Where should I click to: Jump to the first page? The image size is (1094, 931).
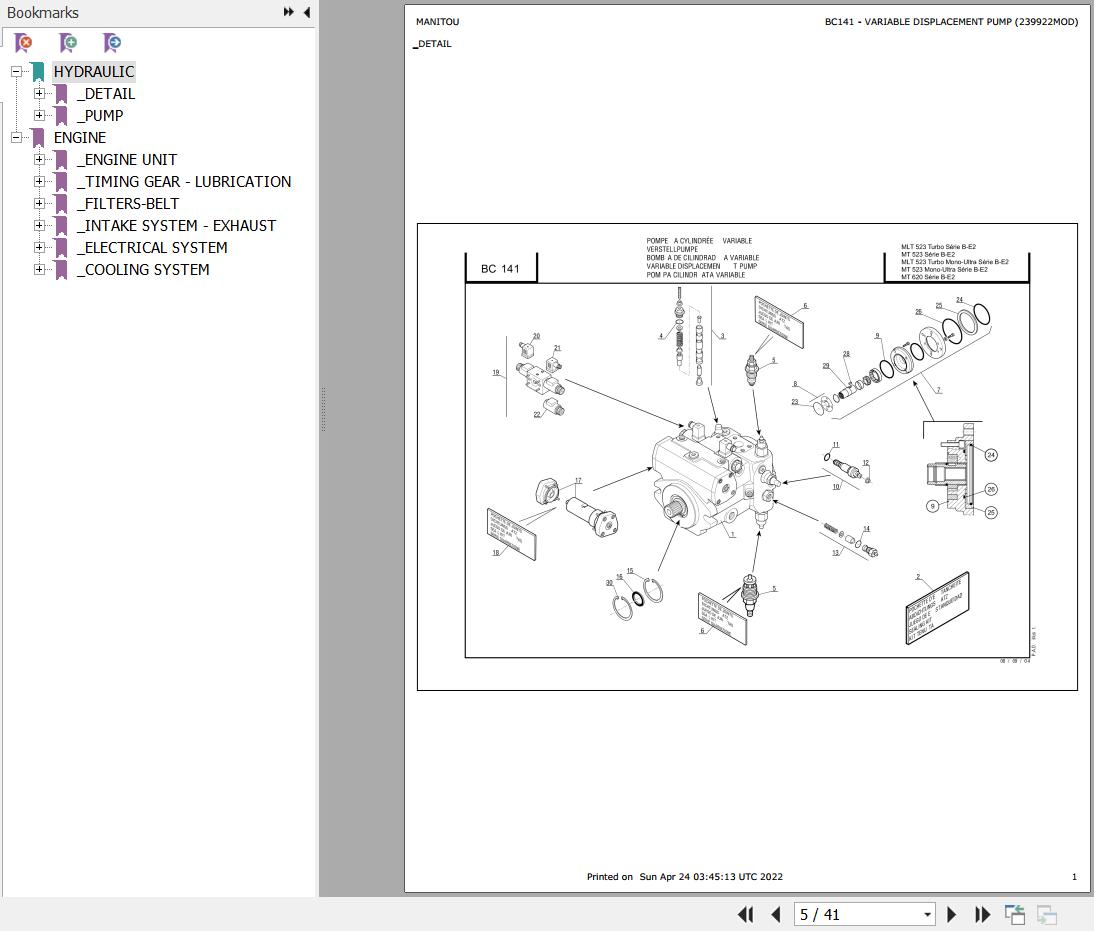746,914
